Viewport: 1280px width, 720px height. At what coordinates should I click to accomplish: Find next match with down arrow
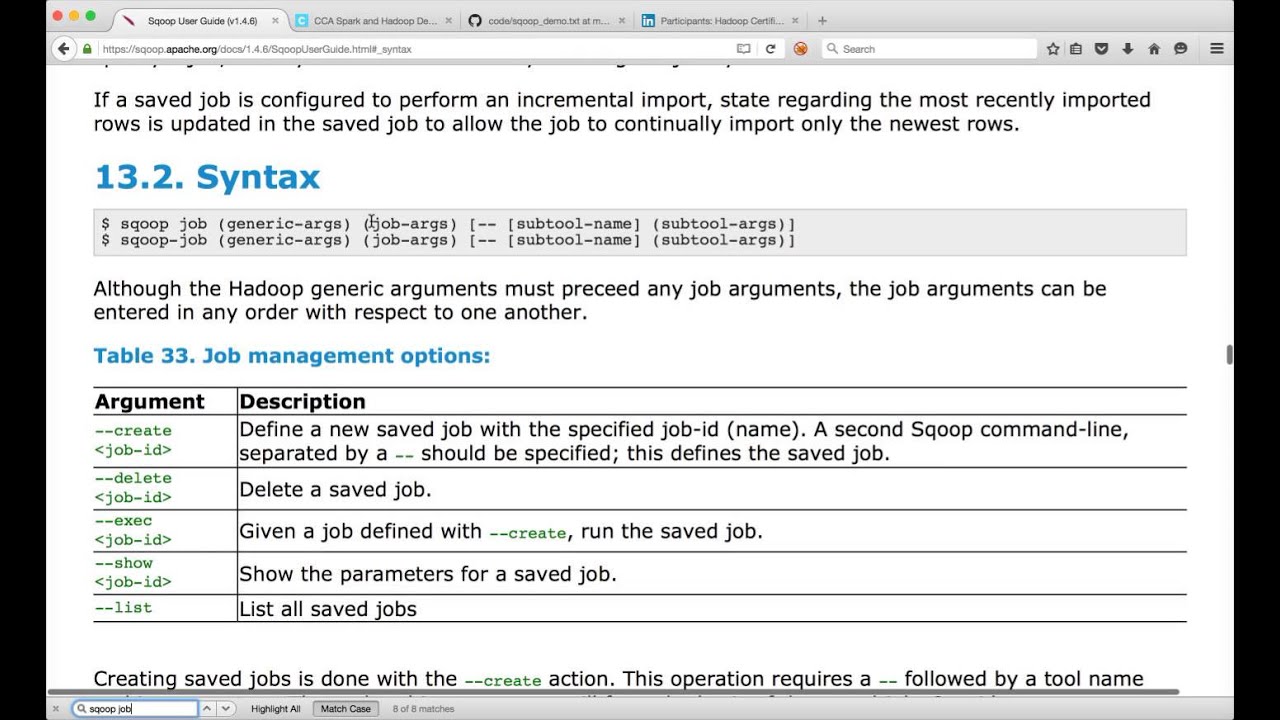pyautogui.click(x=226, y=708)
